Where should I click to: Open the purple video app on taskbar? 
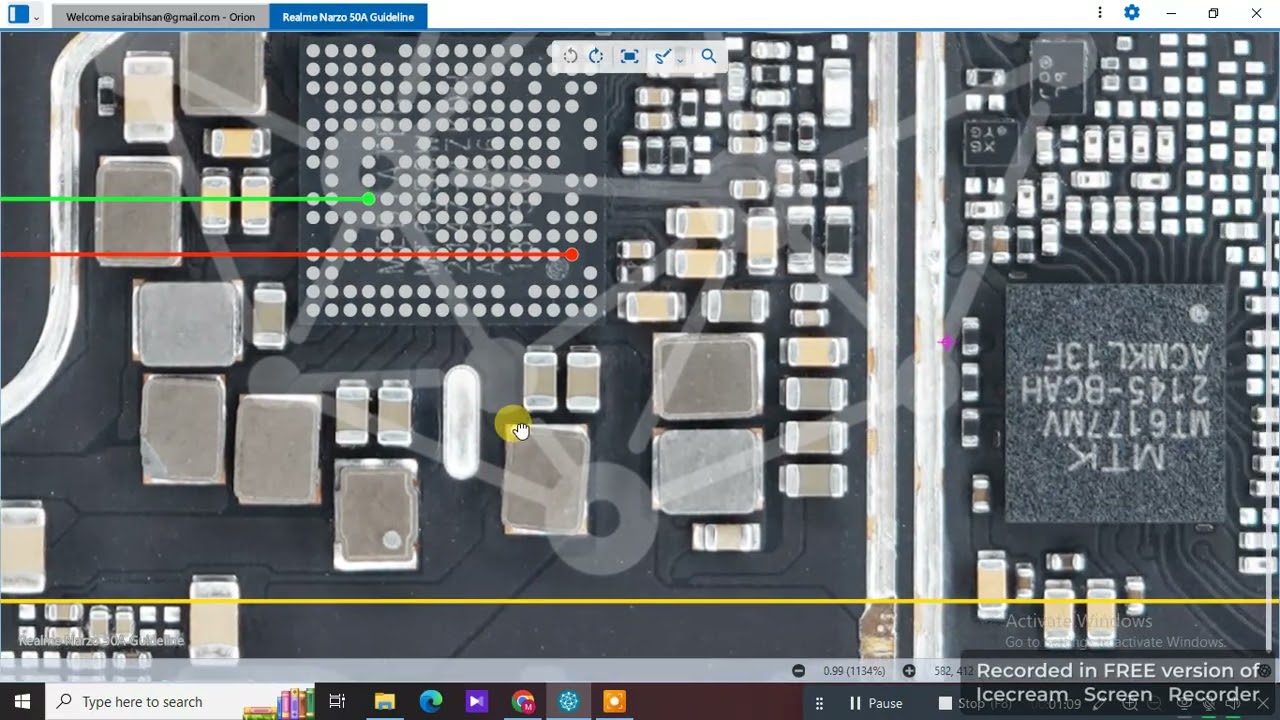[477, 702]
